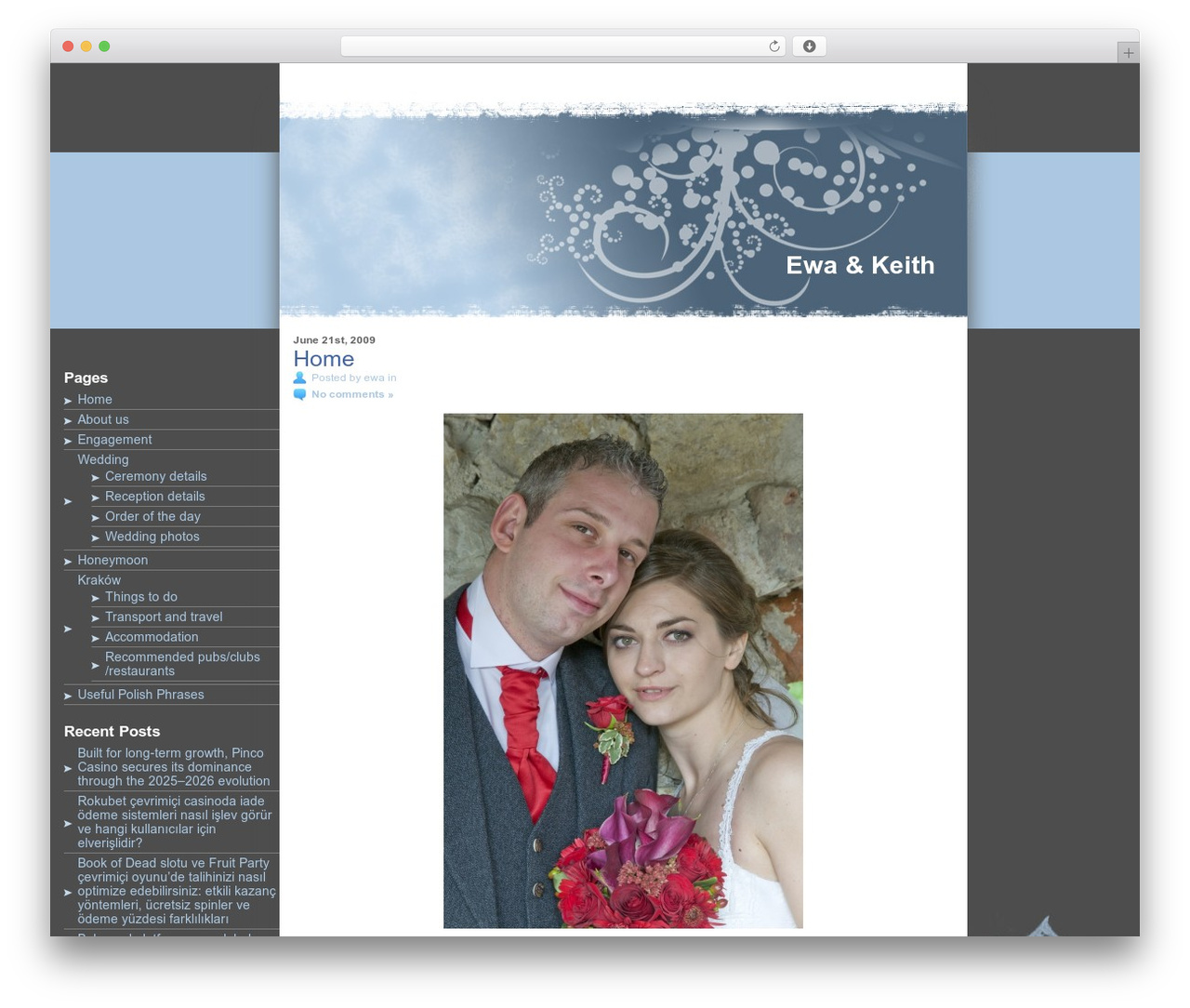Open the Home page link in sidebar
The image size is (1190, 1008).
click(x=95, y=400)
